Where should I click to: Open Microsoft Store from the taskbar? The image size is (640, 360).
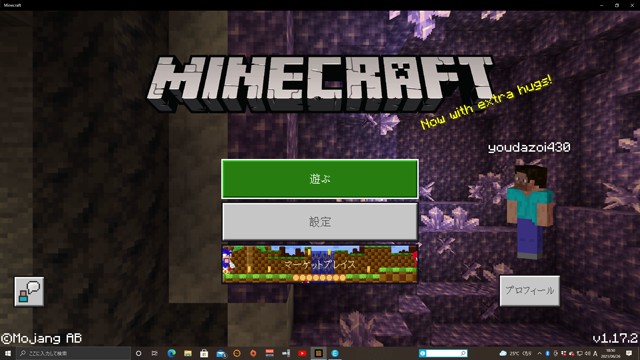coord(204,353)
